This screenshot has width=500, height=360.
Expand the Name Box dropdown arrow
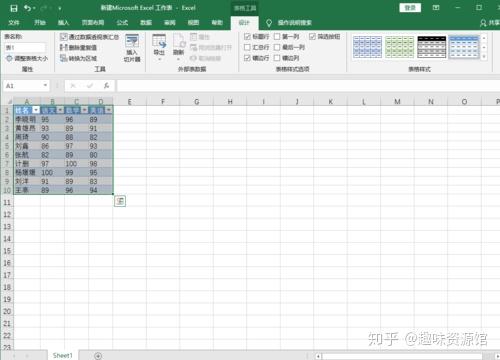coord(45,86)
